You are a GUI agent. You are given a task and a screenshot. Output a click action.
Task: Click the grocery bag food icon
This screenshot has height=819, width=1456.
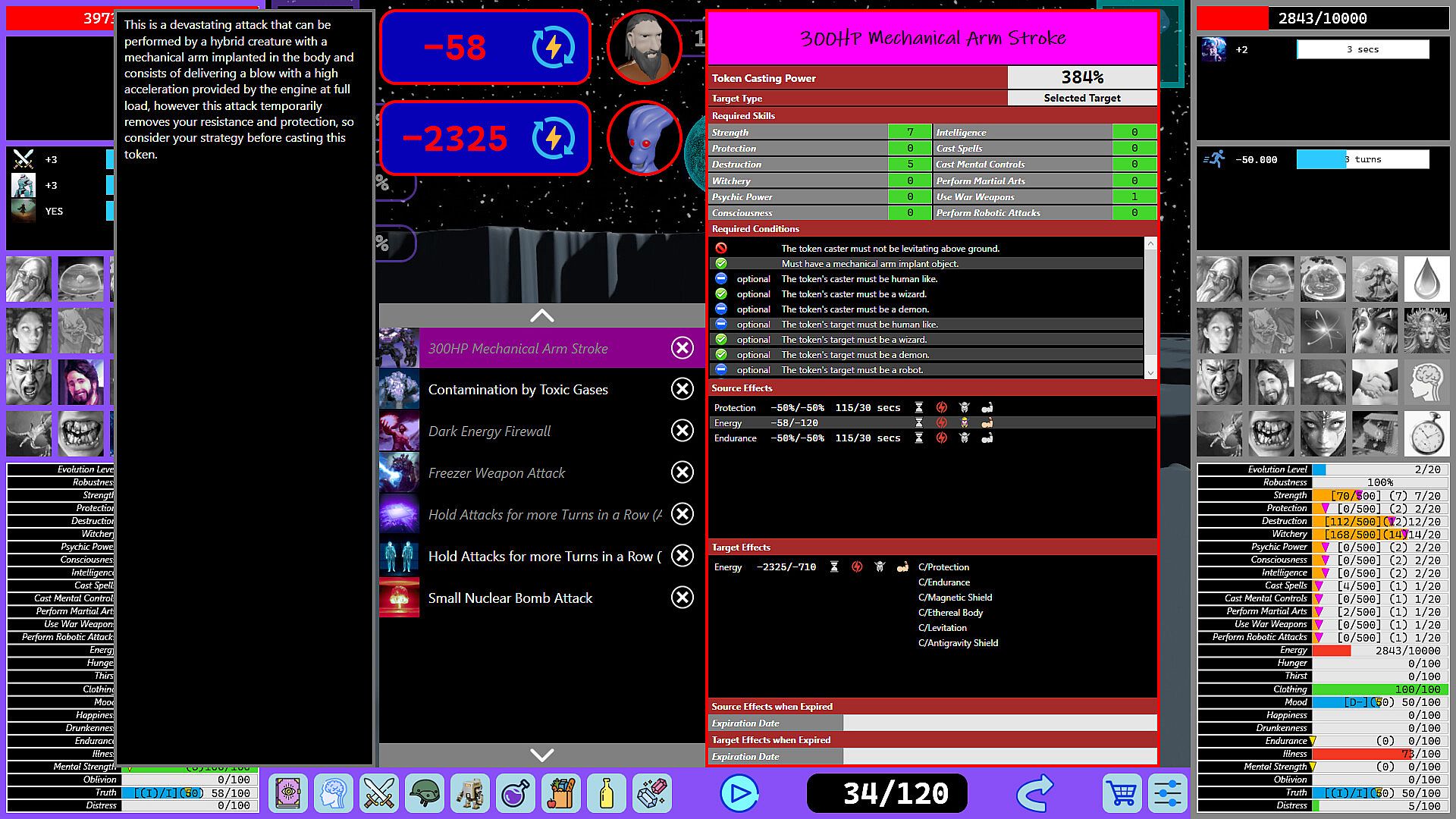561,794
